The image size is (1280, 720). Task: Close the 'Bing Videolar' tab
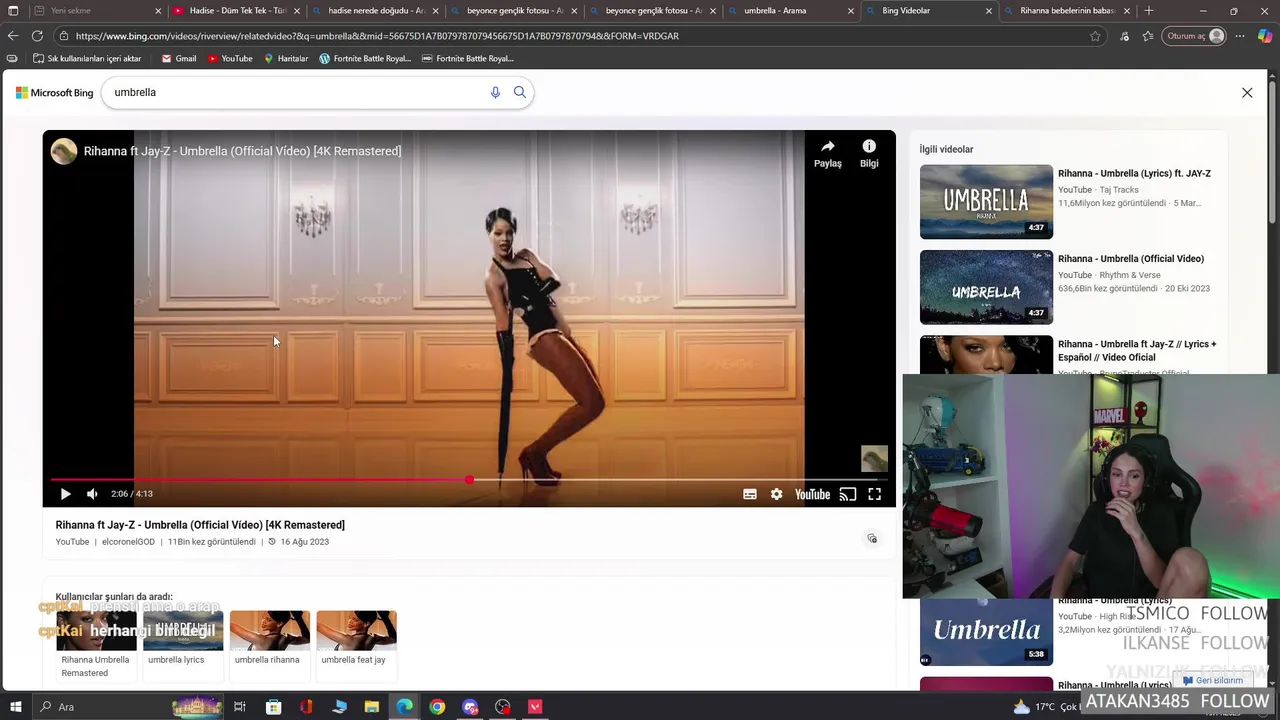(x=989, y=11)
